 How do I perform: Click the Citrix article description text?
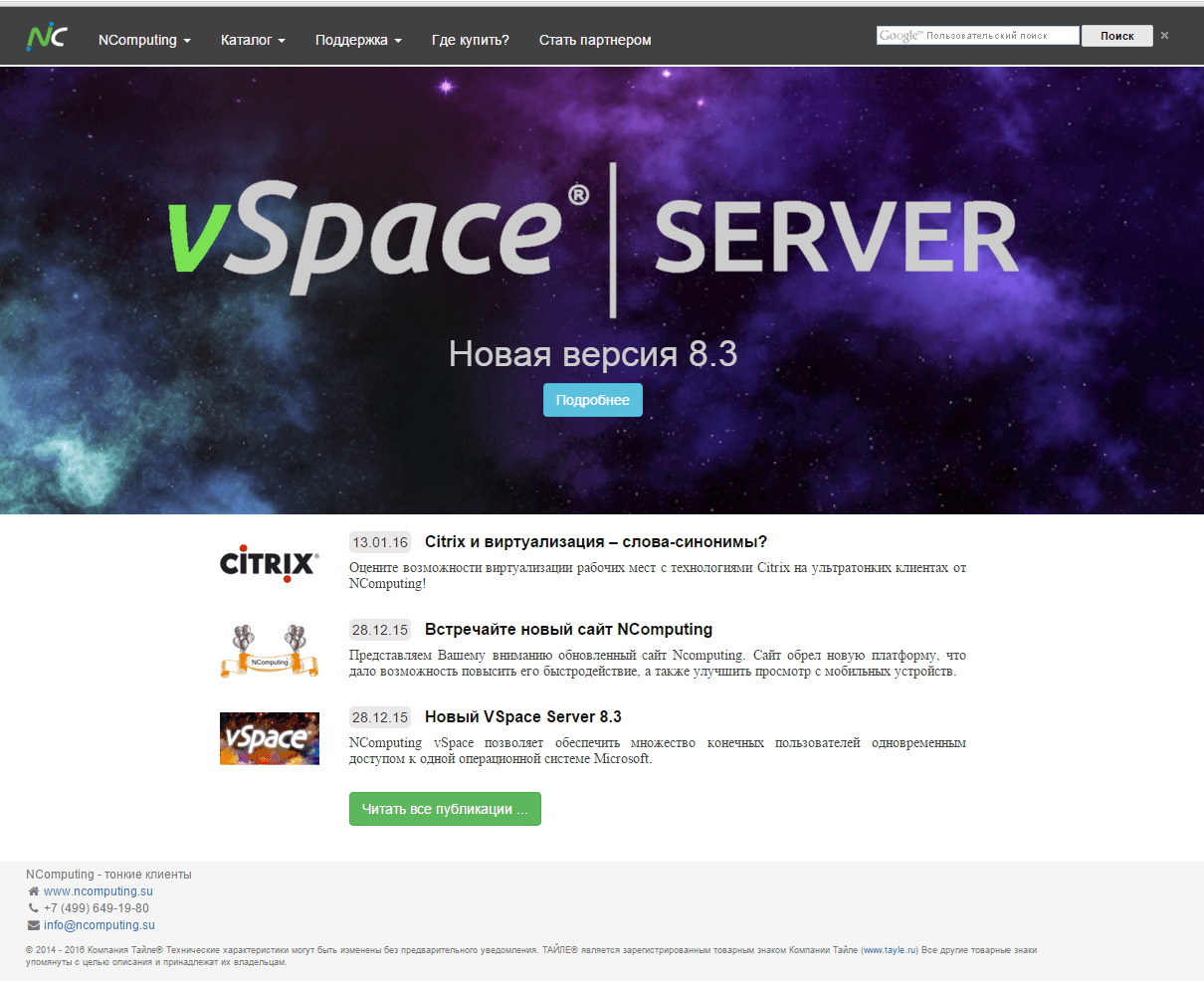pyautogui.click(x=658, y=576)
